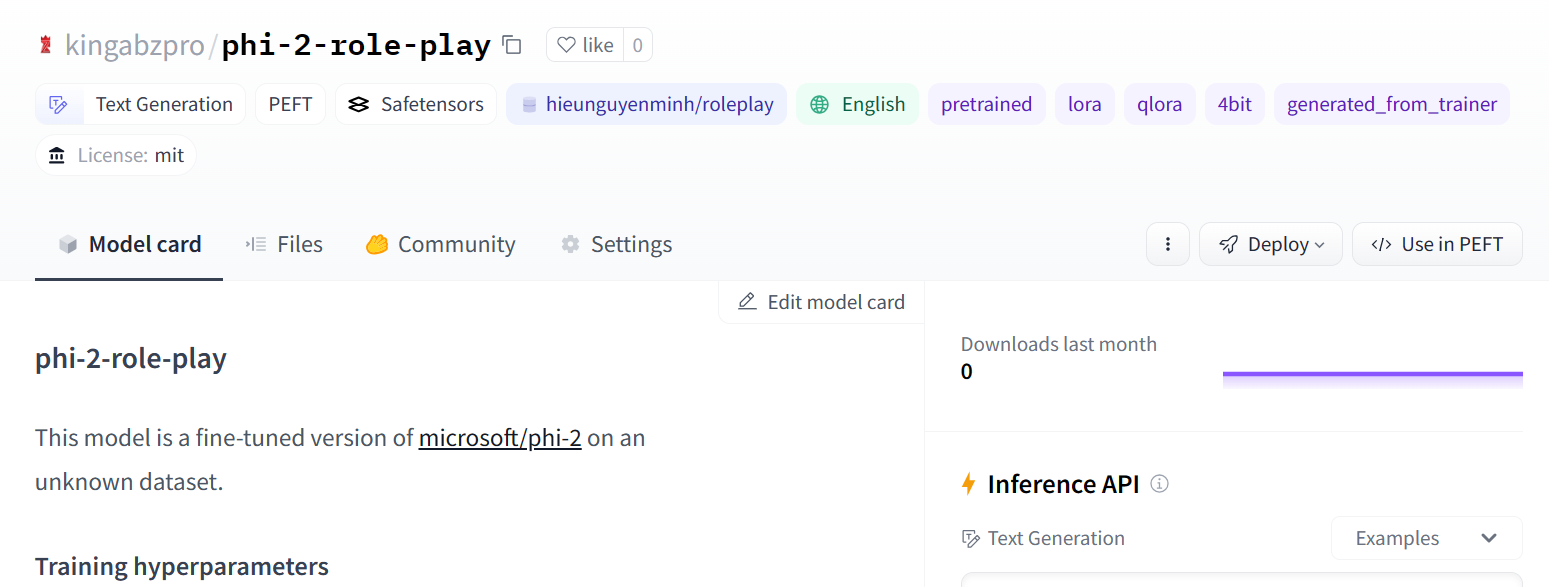Click the copy model name icon
The image size is (1549, 587).
click(512, 45)
